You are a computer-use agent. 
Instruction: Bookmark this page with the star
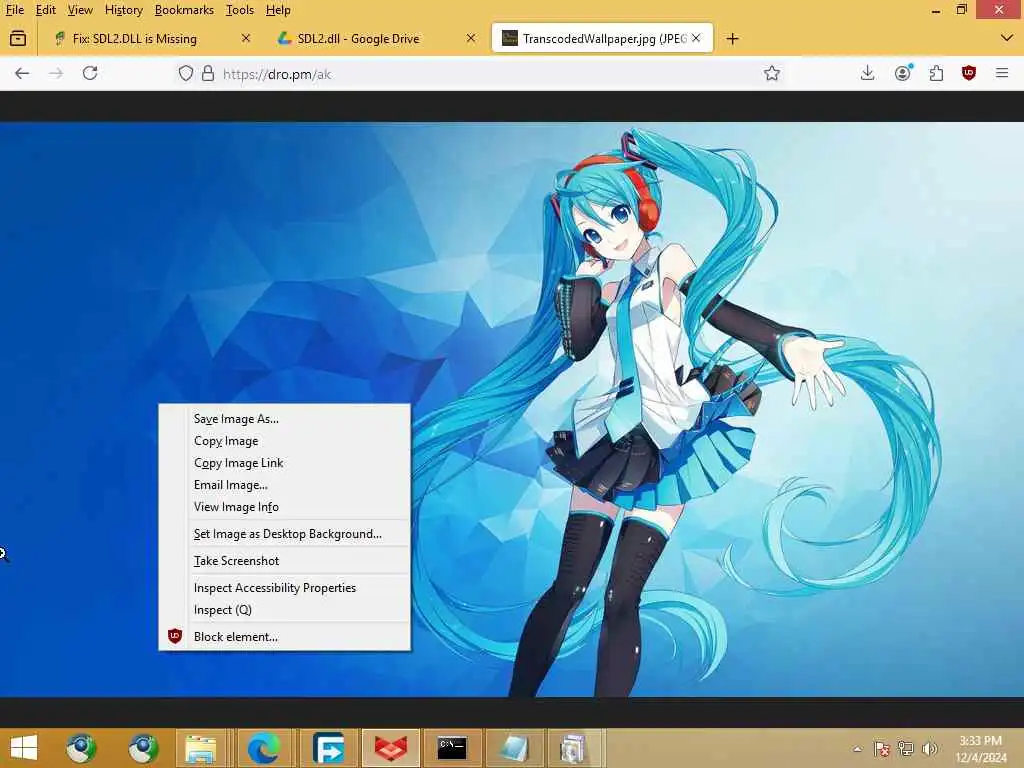point(772,73)
